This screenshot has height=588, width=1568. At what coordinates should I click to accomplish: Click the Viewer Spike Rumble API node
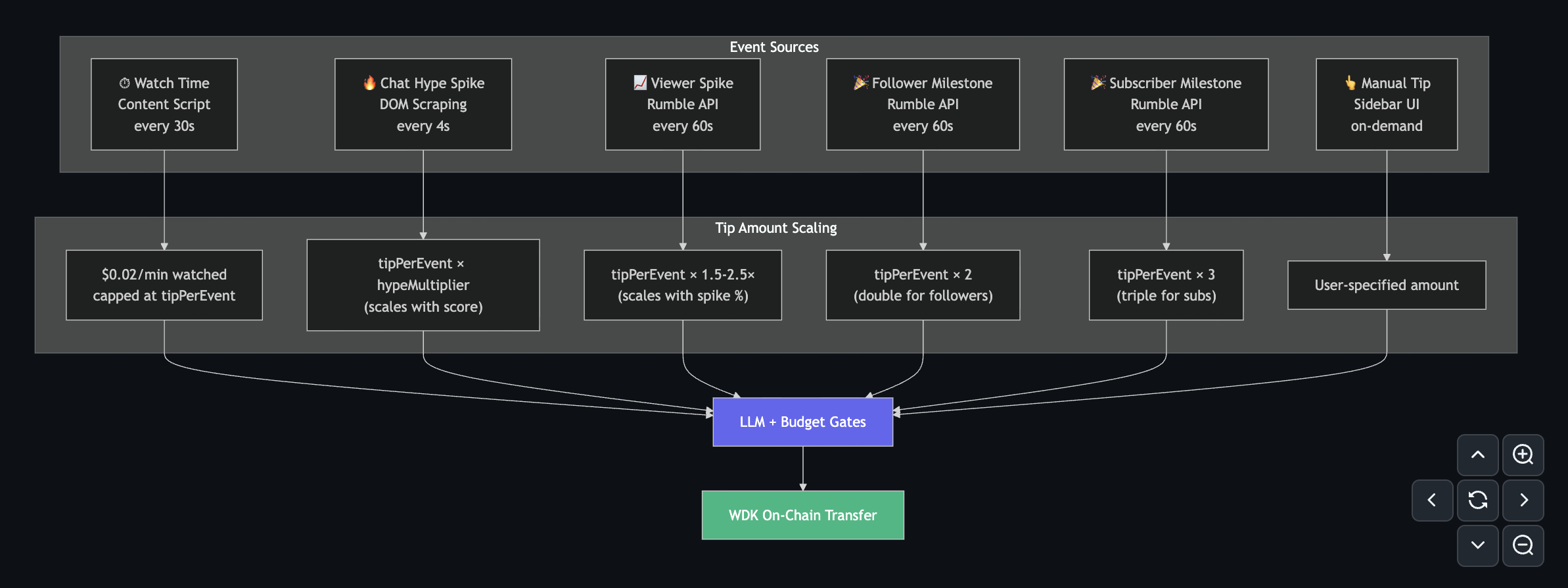click(683, 105)
